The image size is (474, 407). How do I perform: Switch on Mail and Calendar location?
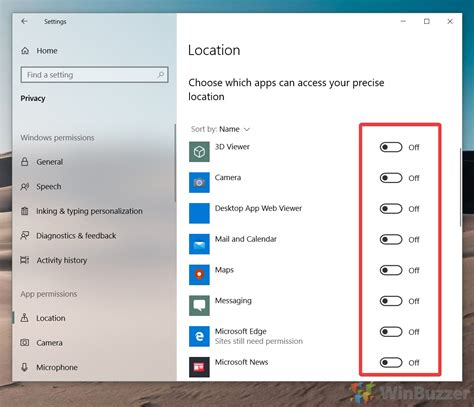point(391,239)
